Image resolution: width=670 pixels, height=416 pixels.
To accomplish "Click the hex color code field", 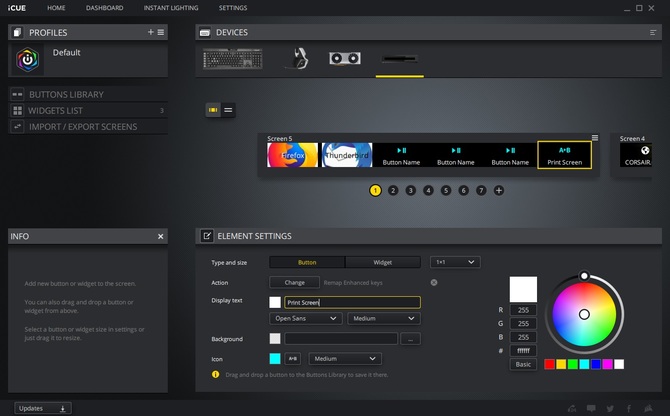I will 523,351.
